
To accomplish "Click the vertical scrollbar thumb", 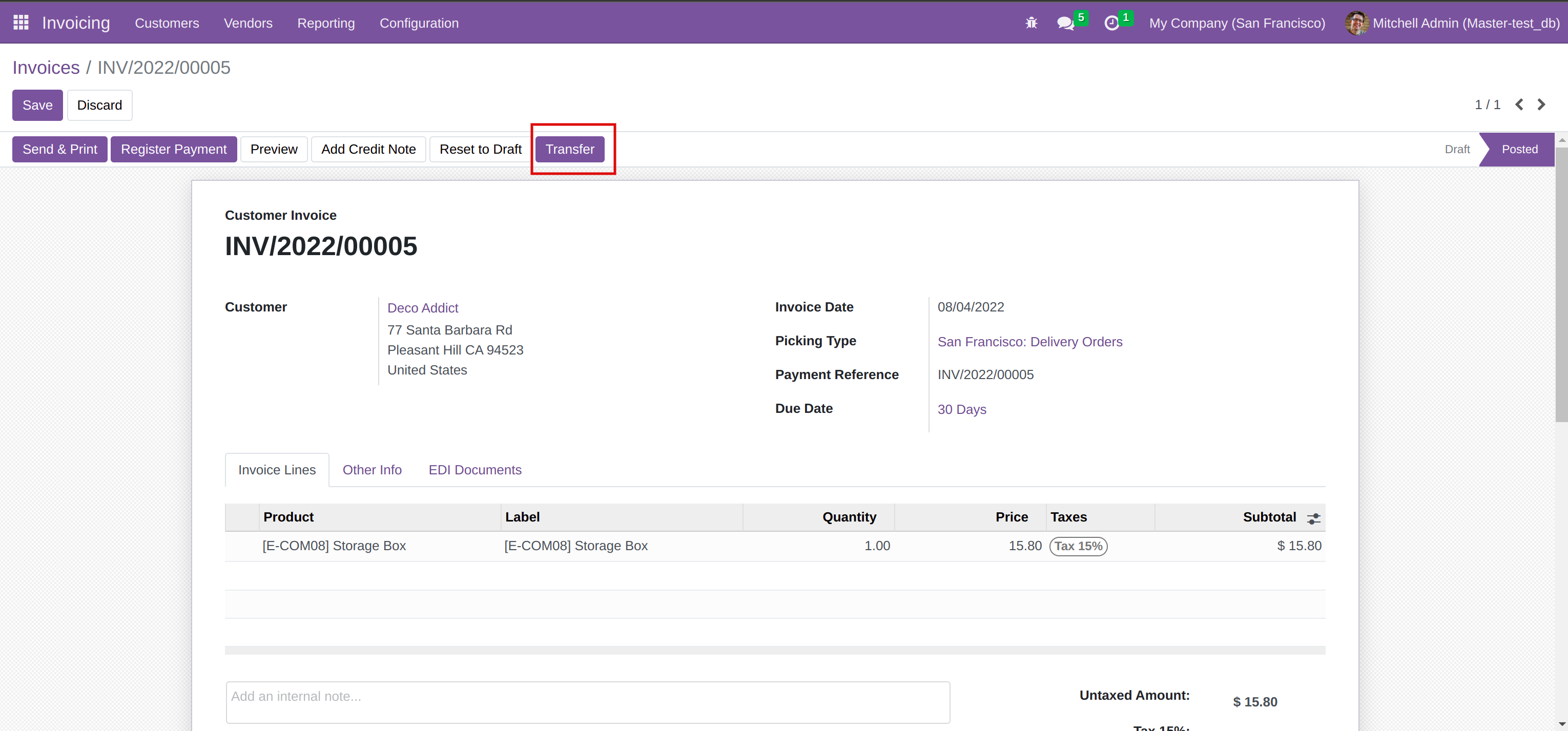I will 1561,283.
